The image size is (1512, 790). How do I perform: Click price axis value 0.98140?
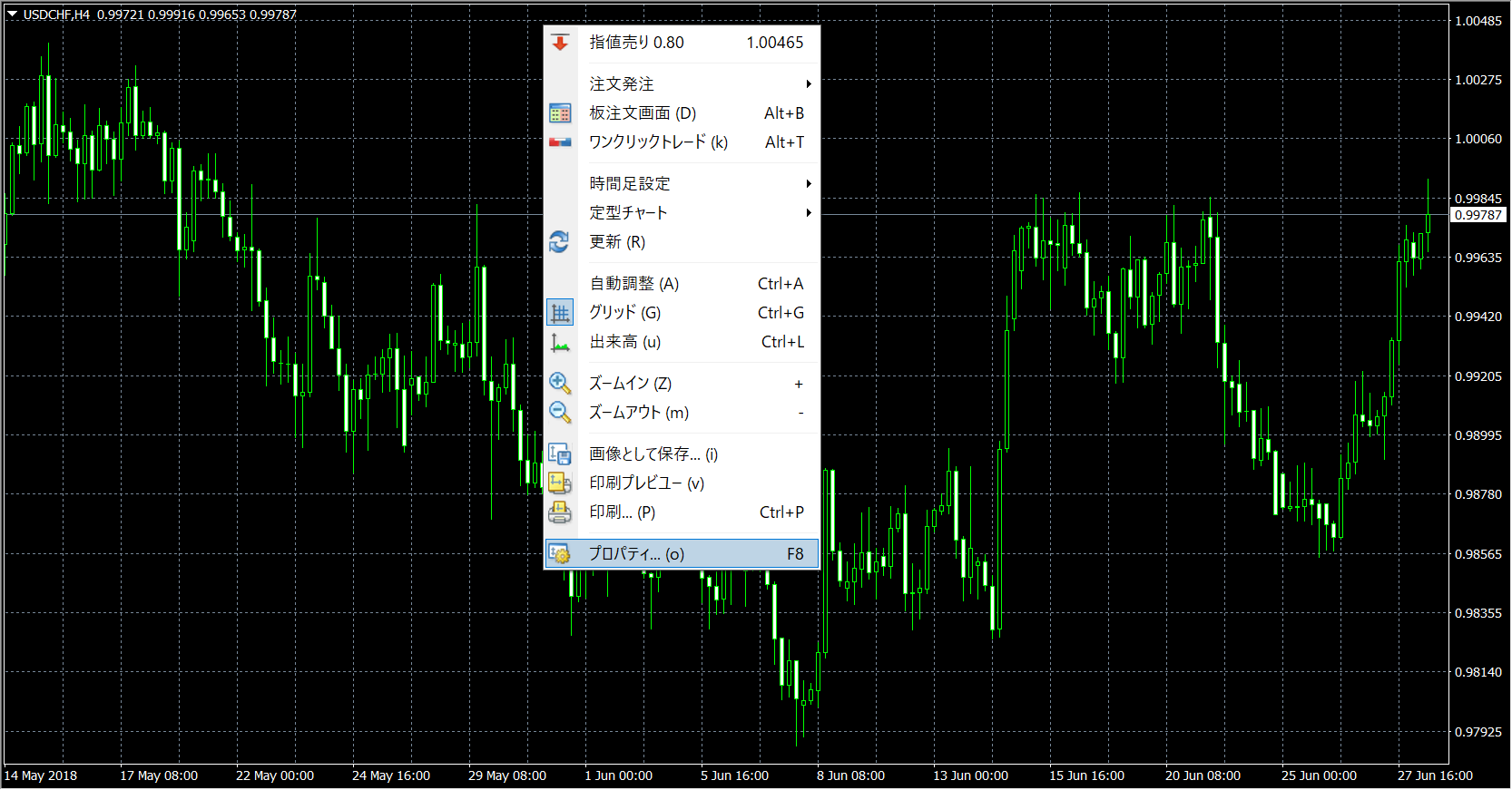click(x=1478, y=672)
